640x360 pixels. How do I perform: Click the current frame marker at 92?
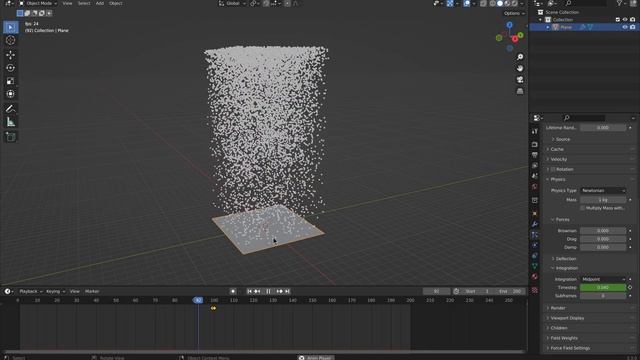click(198, 300)
